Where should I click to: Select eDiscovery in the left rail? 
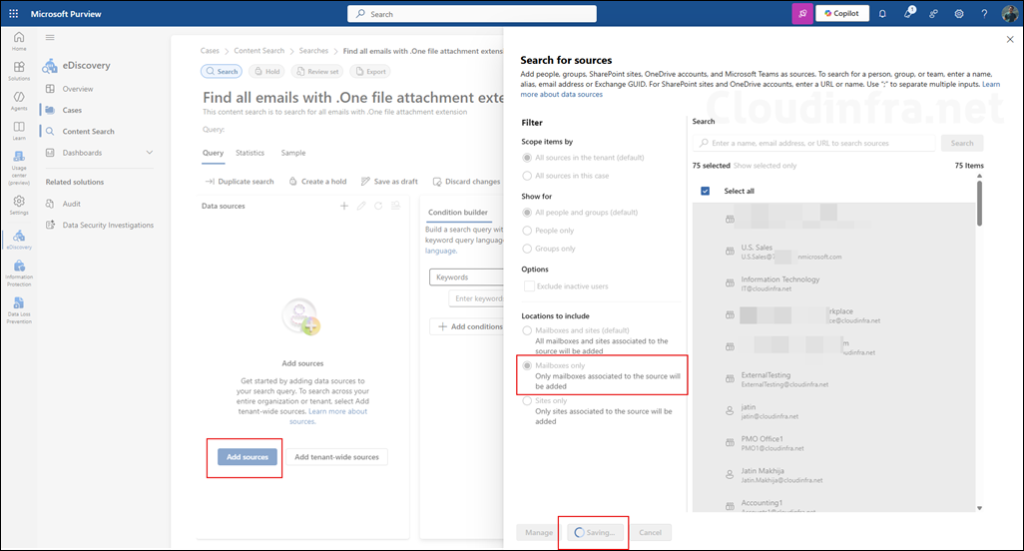point(19,240)
